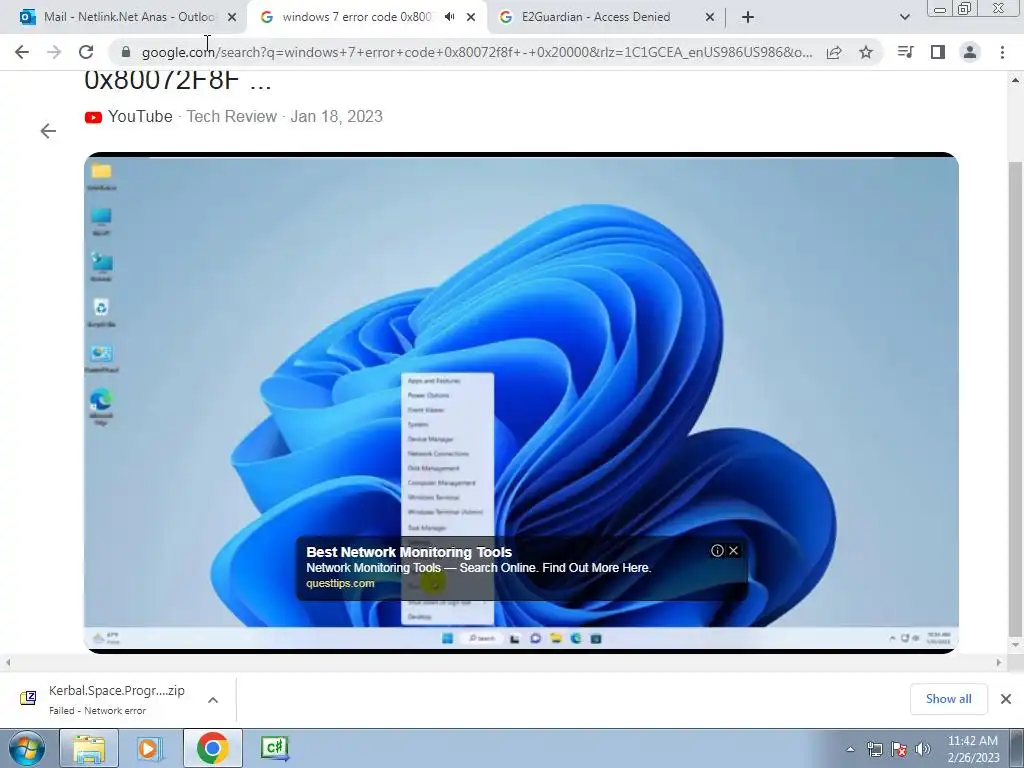Image resolution: width=1024 pixels, height=768 pixels.
Task: Close the Outlook Mail tab
Action: click(232, 18)
